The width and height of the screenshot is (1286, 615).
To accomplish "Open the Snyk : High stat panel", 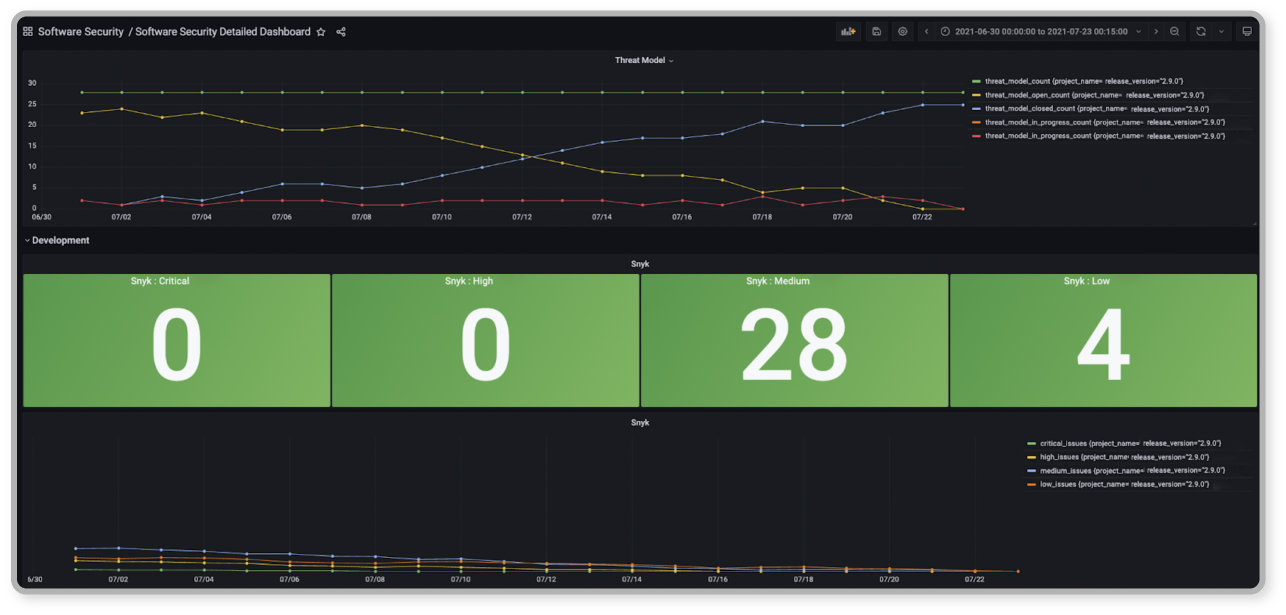I will [x=485, y=341].
